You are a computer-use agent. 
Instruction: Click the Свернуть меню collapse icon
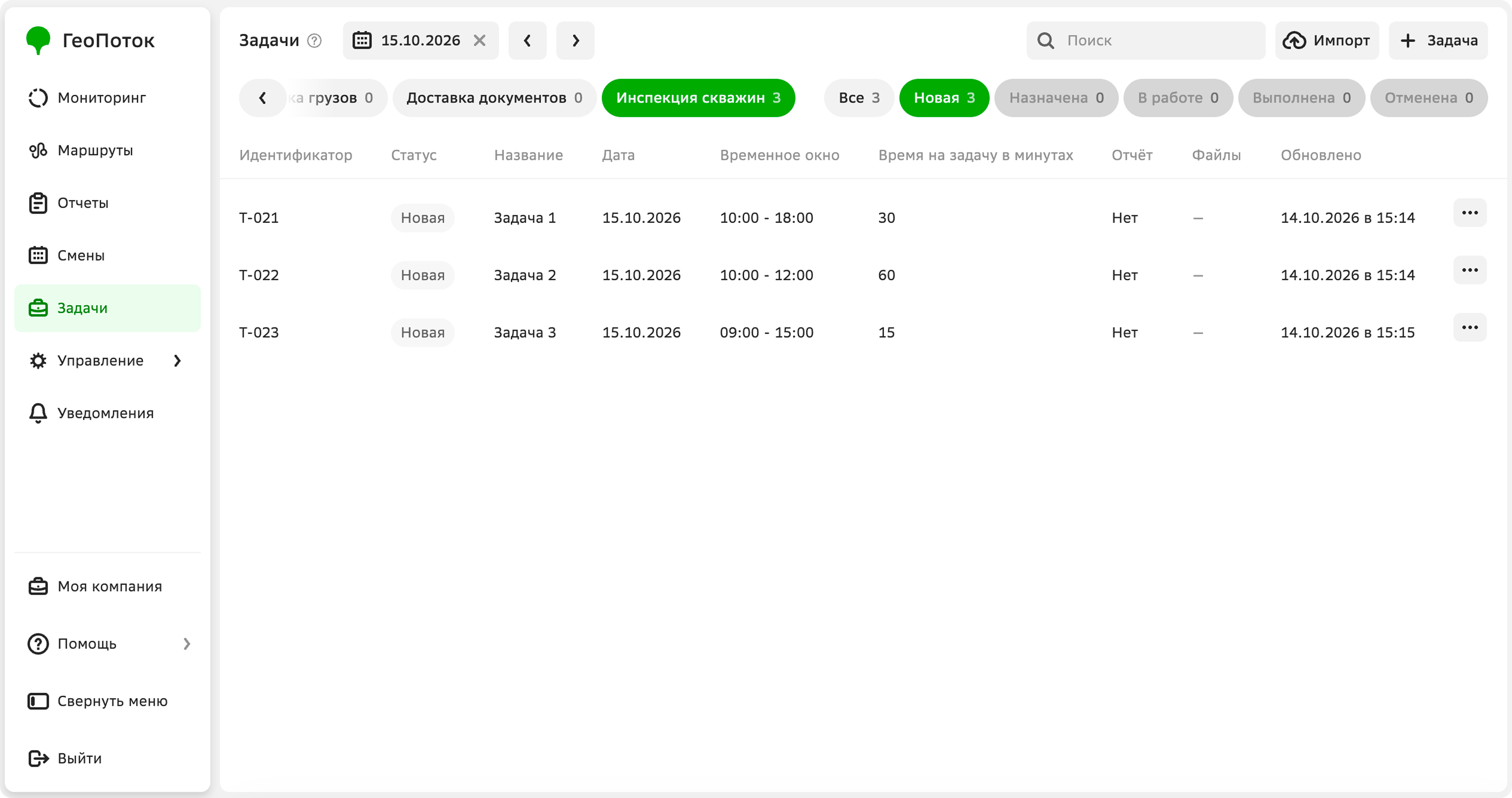click(x=38, y=701)
